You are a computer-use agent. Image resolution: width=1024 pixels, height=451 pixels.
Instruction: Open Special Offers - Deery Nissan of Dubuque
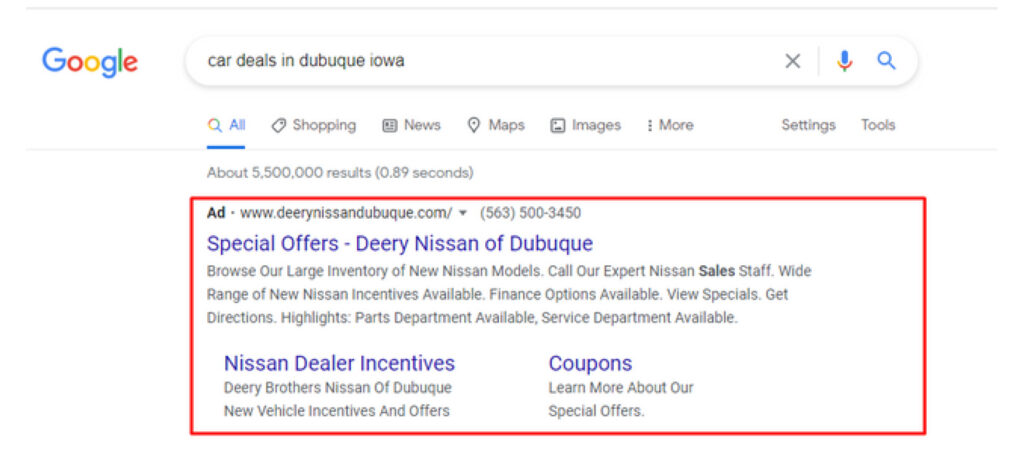click(400, 244)
